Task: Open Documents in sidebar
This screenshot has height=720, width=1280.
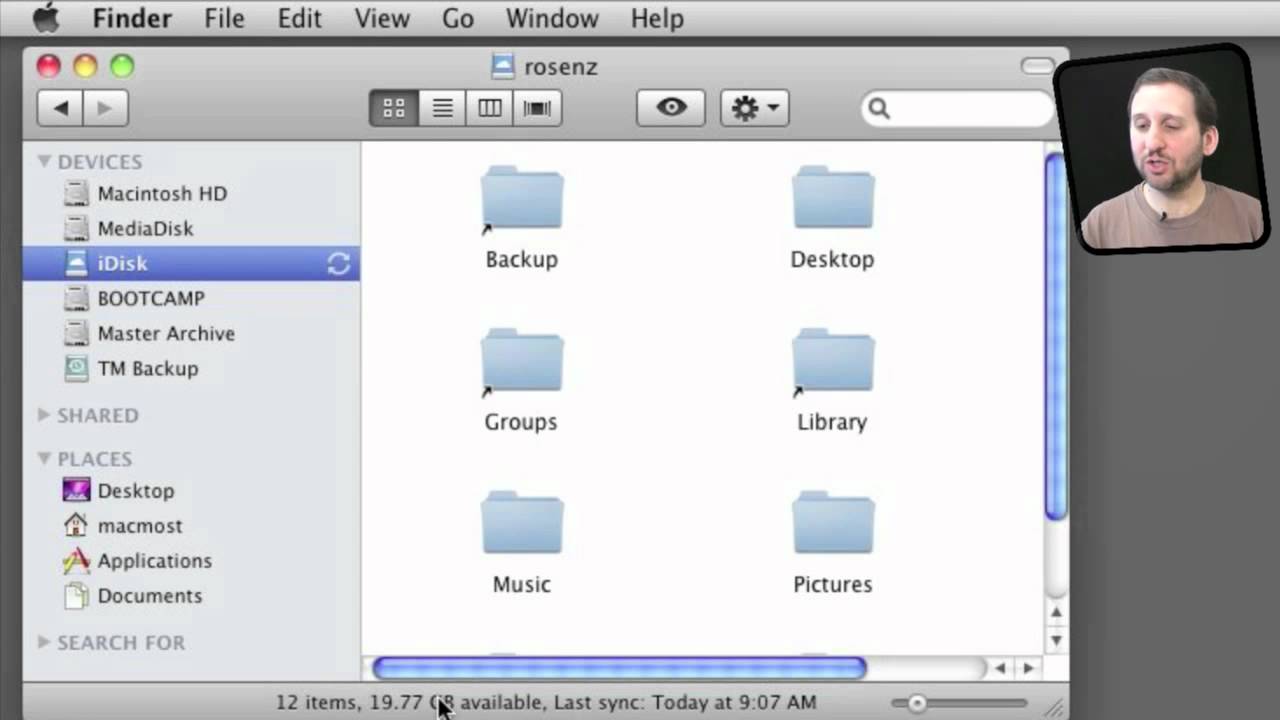Action: pyautogui.click(x=191, y=596)
